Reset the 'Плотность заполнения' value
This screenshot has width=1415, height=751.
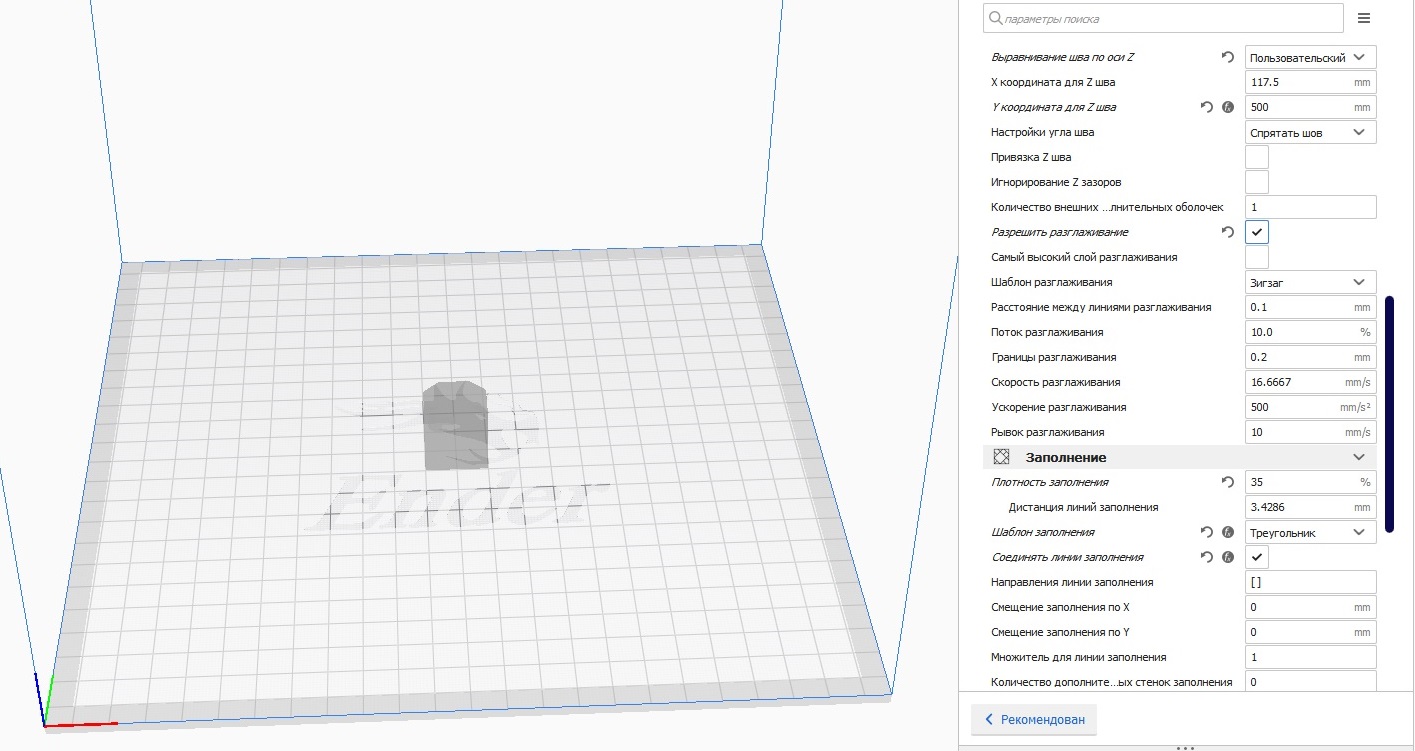point(1228,482)
